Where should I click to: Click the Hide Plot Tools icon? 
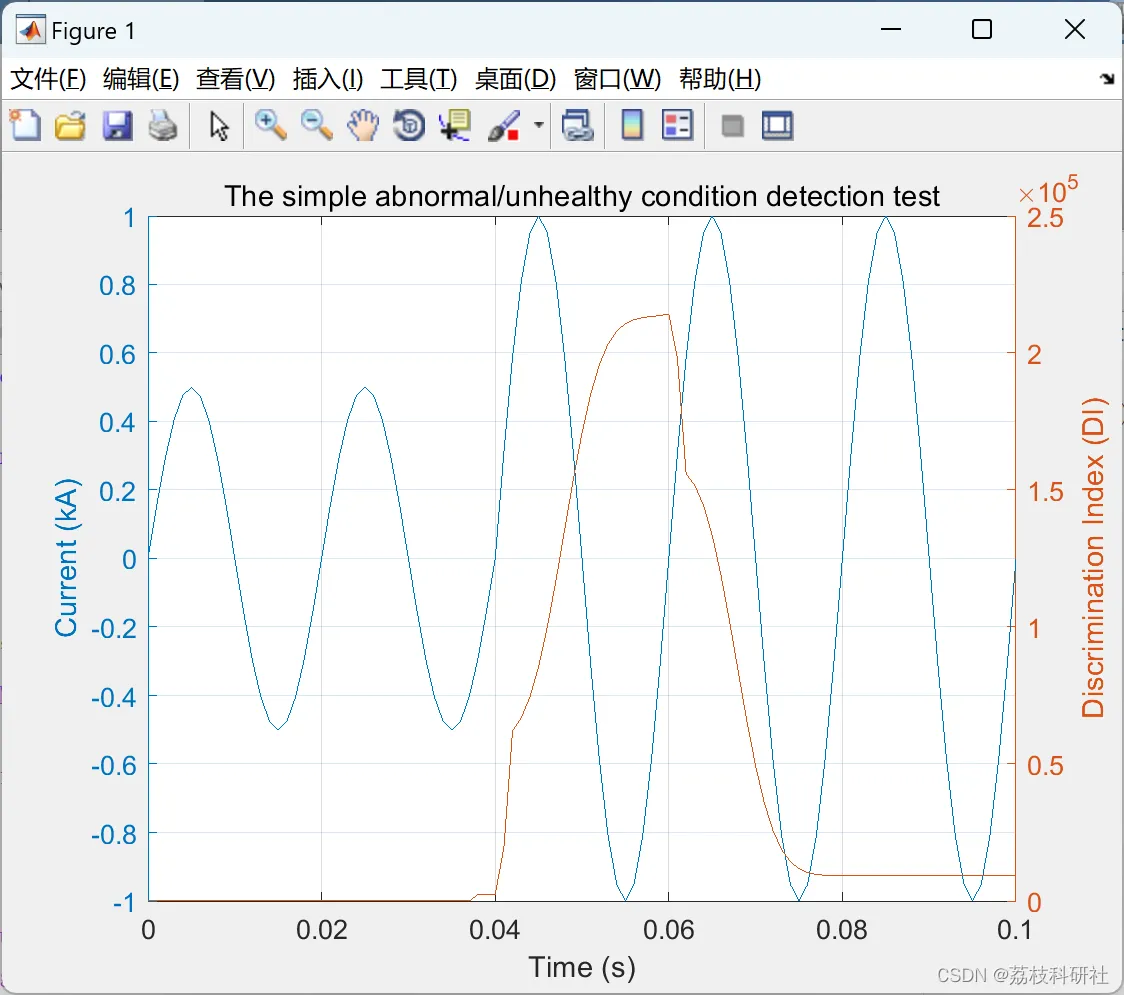(x=732, y=126)
